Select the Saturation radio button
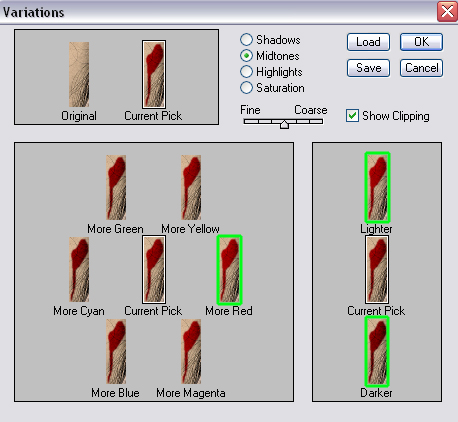The image size is (458, 422). 246,88
